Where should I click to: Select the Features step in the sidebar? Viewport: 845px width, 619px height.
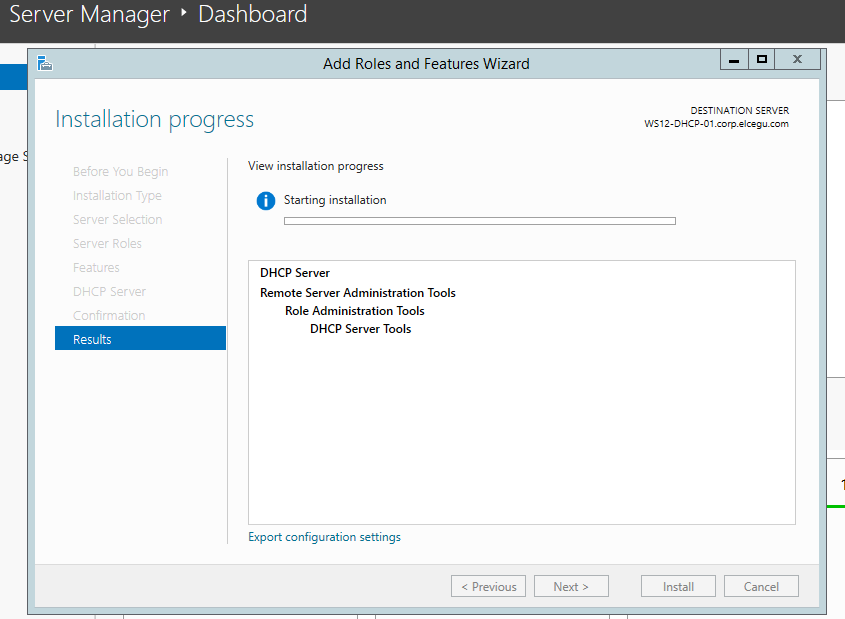tap(96, 268)
